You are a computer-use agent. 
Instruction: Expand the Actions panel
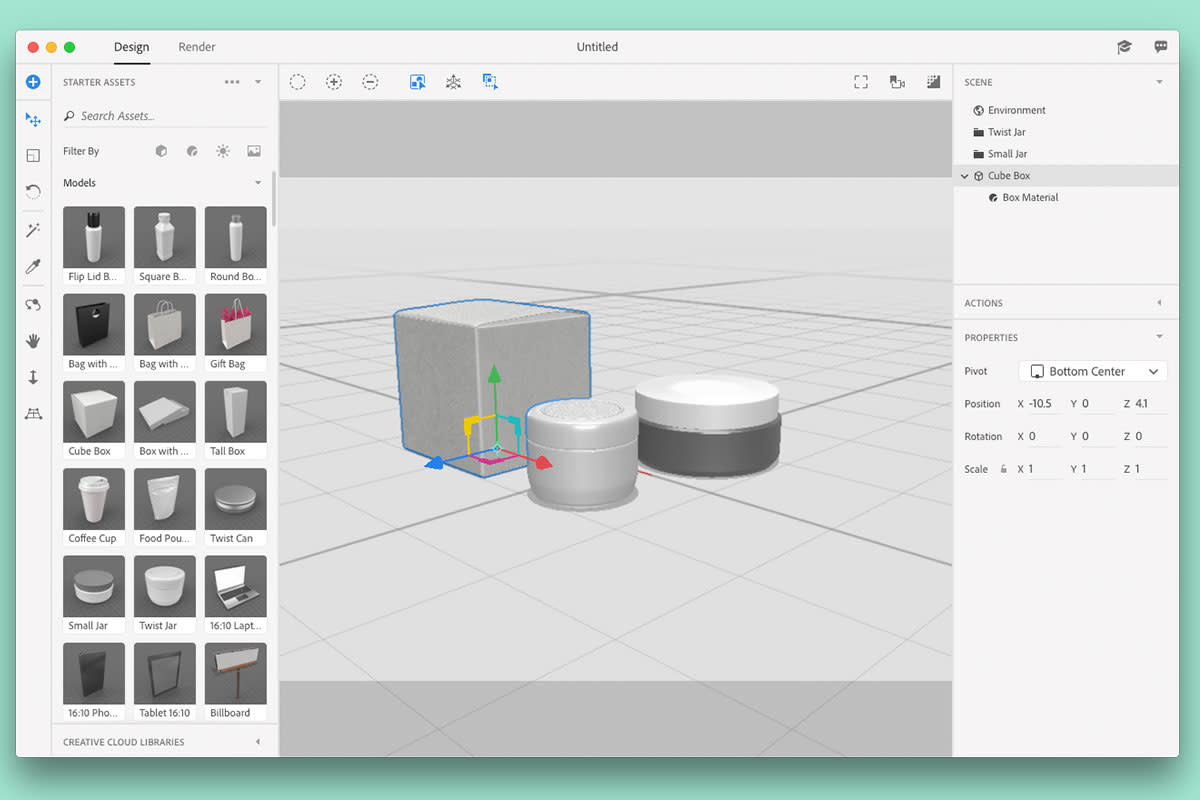pyautogui.click(x=1159, y=303)
